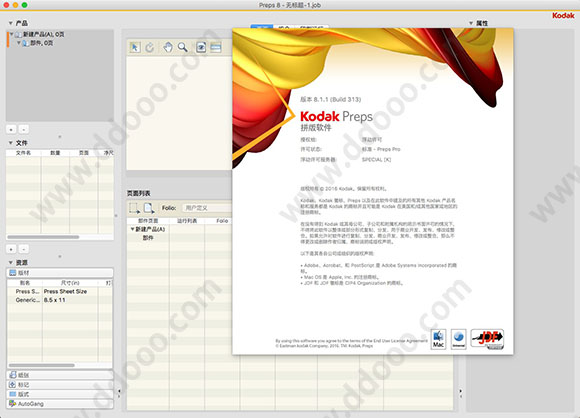
Task: Activate the hand pan tool
Action: click(168, 47)
